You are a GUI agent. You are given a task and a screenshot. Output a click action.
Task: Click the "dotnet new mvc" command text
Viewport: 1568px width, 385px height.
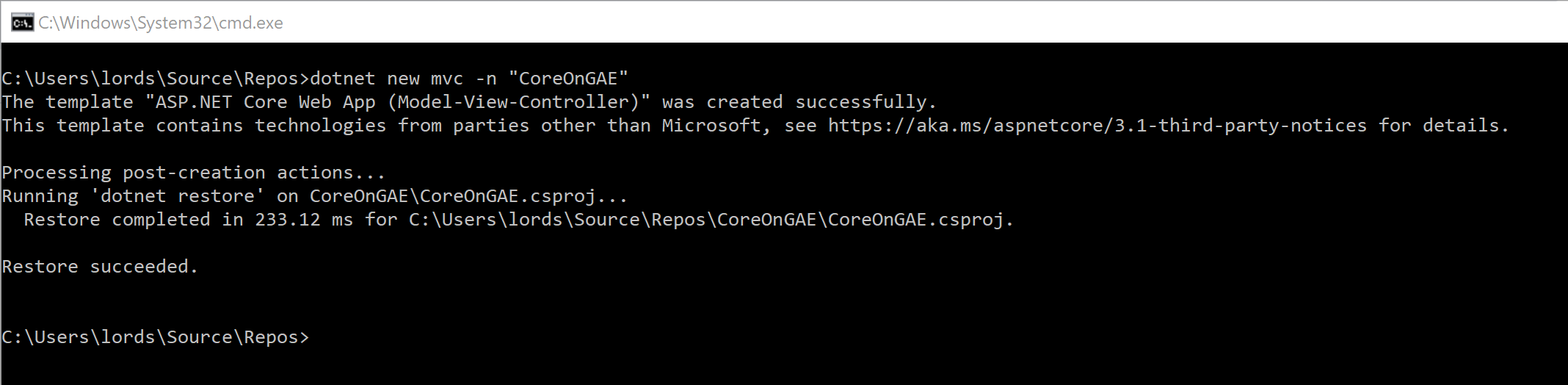(x=387, y=79)
